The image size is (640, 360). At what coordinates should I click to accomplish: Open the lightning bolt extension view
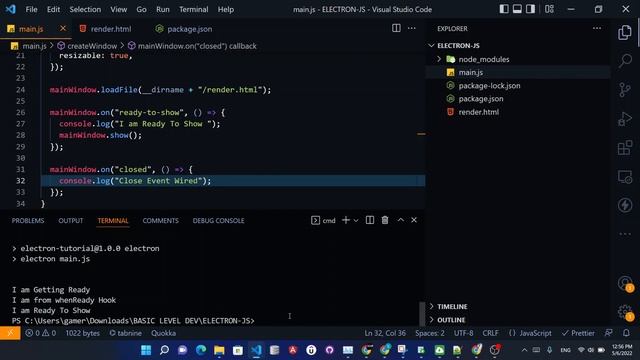624,205
